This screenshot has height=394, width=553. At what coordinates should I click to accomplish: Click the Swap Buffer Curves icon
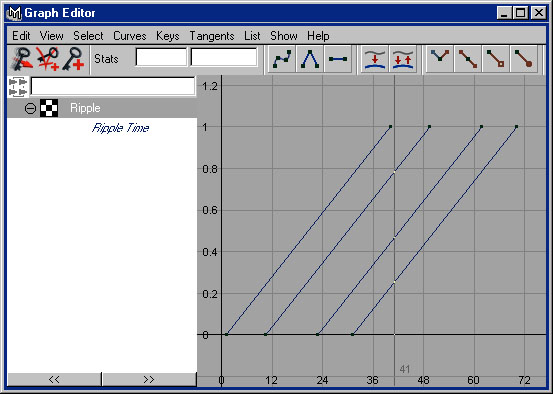(x=403, y=59)
